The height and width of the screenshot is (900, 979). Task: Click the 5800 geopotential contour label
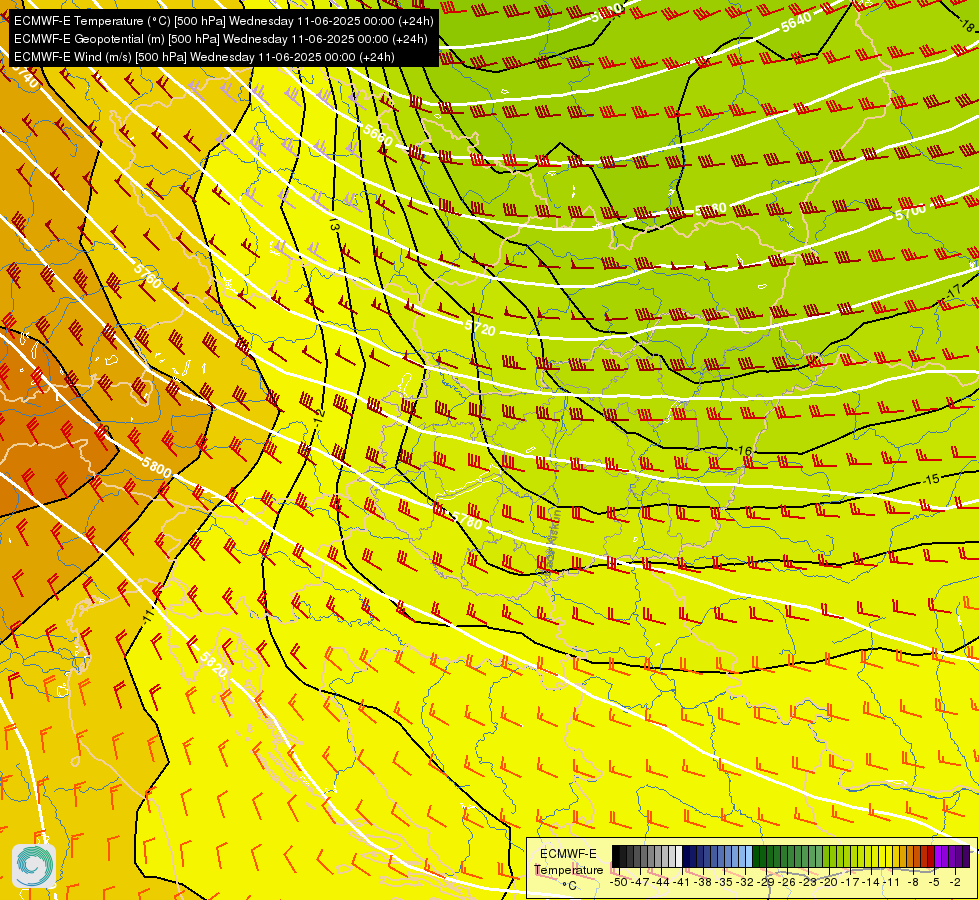(156, 467)
